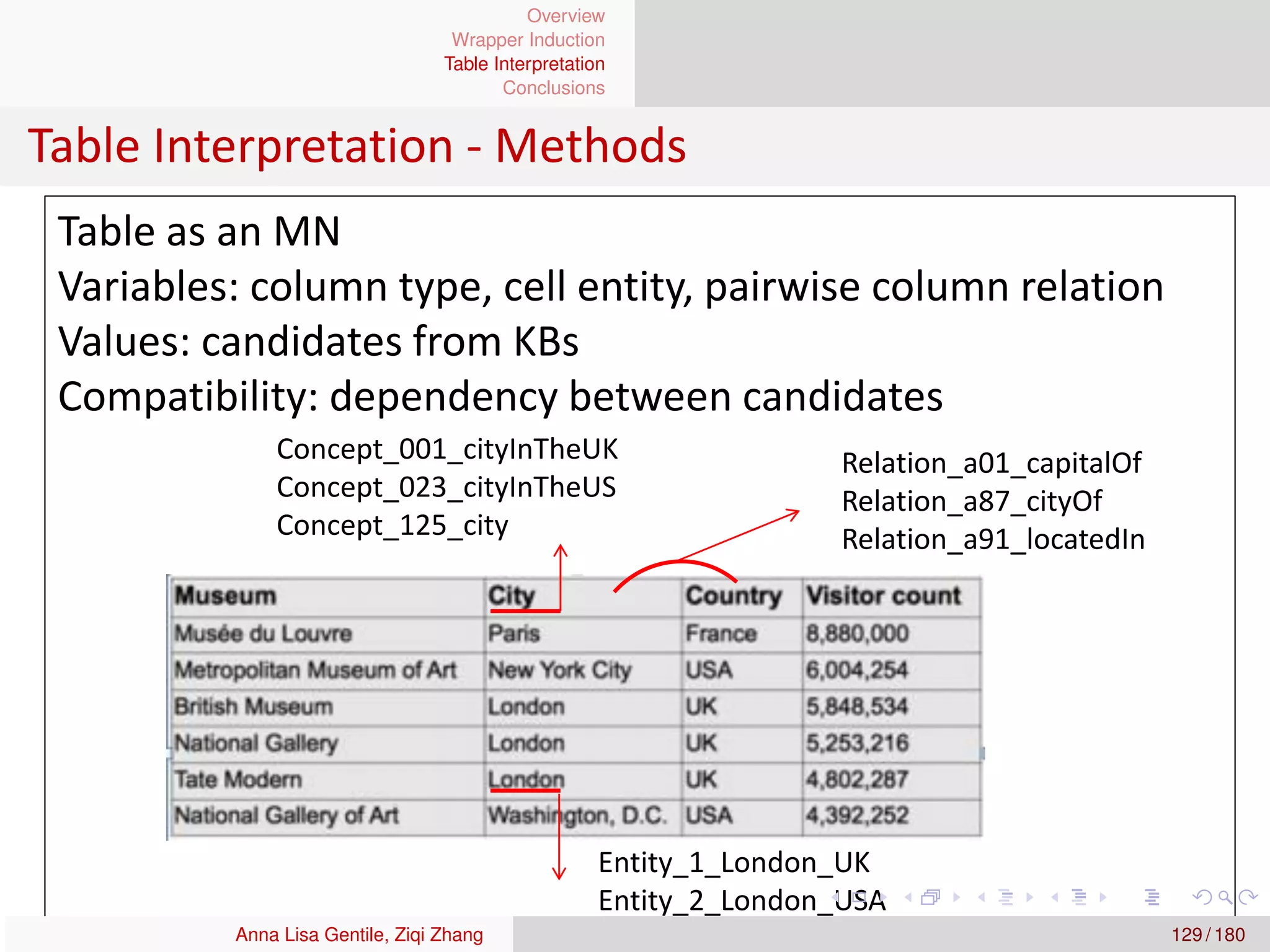The width and height of the screenshot is (1270, 952).
Task: Click the subsection navigation icon
Action: tap(1006, 897)
